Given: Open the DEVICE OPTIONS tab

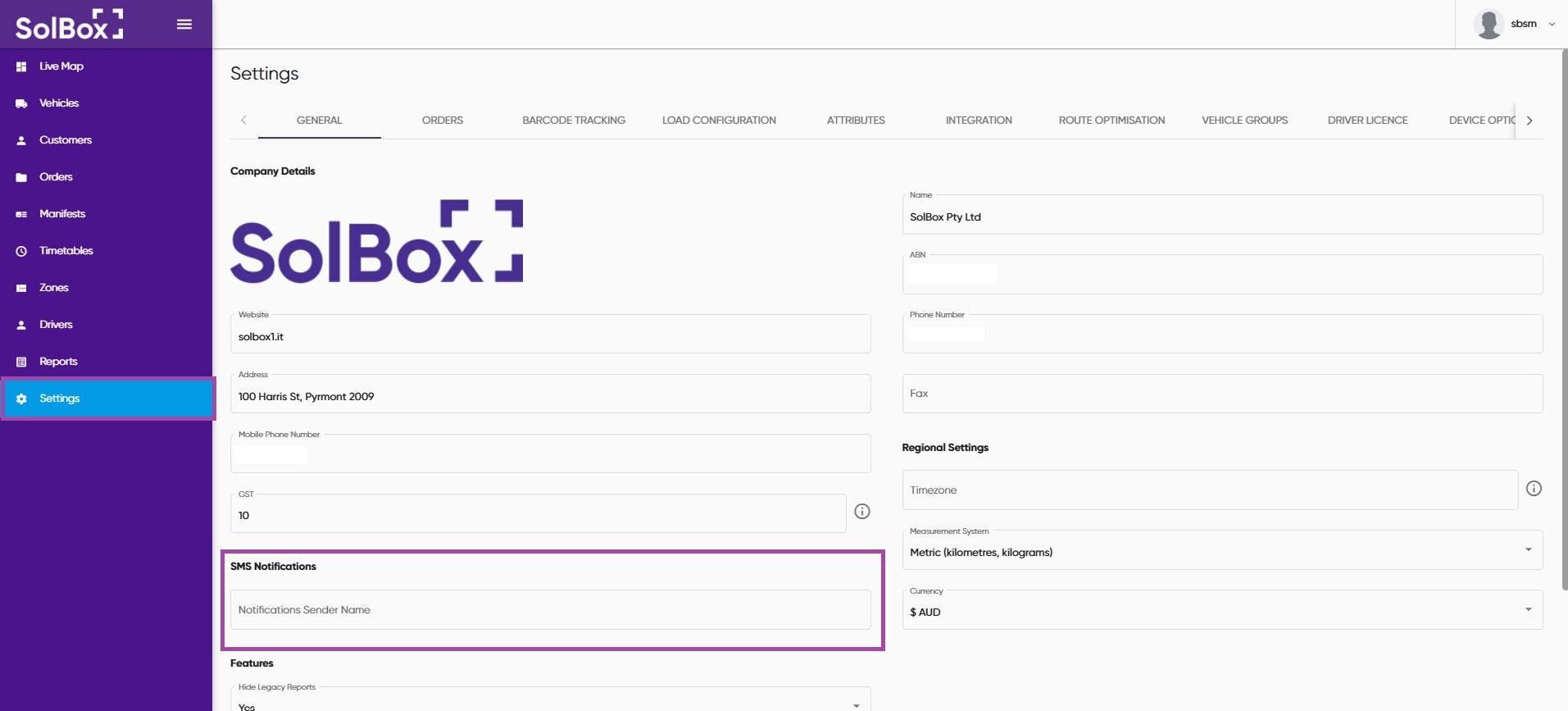Looking at the screenshot, I should (x=1481, y=121).
